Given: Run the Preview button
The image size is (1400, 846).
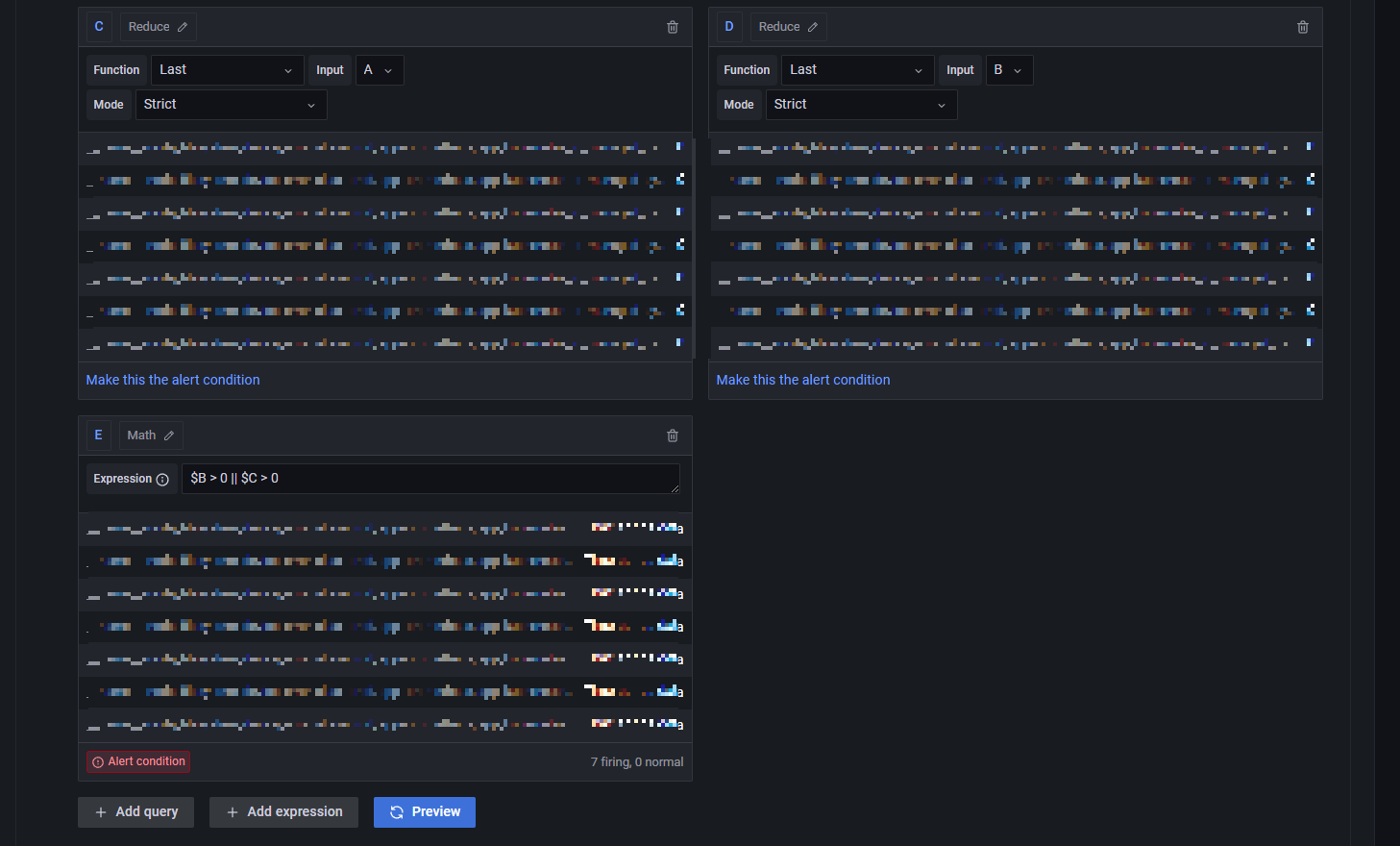Looking at the screenshot, I should (x=425, y=812).
